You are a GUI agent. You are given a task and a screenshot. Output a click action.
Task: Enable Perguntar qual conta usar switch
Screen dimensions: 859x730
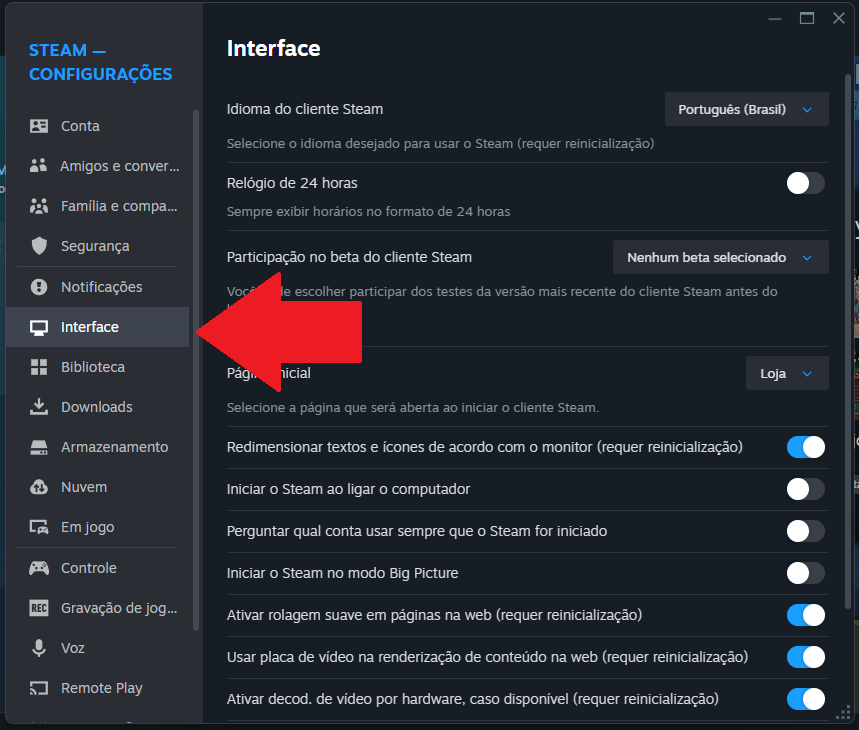point(805,531)
